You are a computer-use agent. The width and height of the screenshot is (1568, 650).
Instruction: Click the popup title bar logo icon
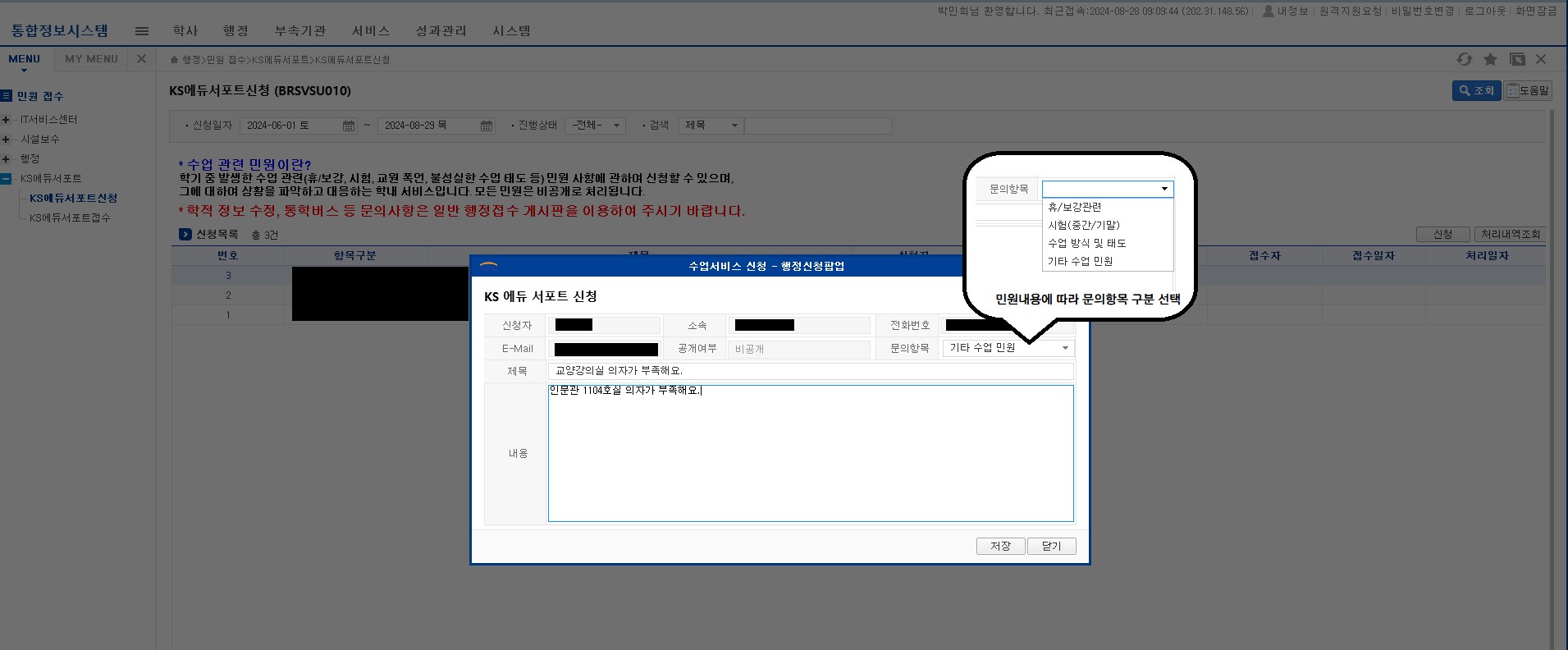[x=488, y=266]
